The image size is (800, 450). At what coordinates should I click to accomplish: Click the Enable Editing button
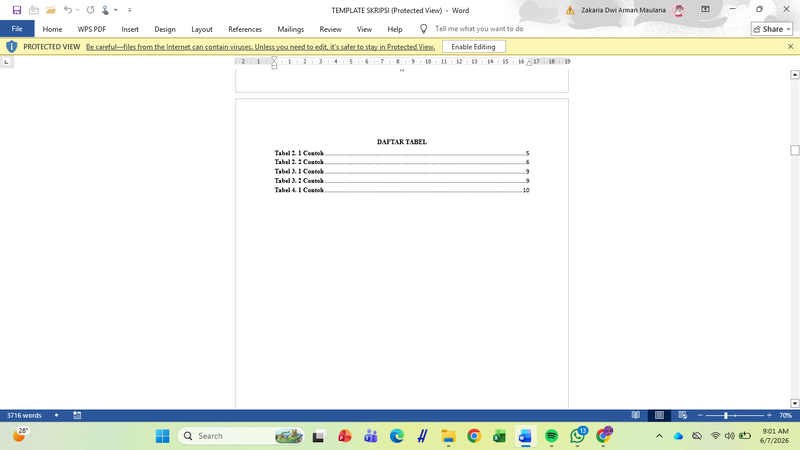point(473,46)
